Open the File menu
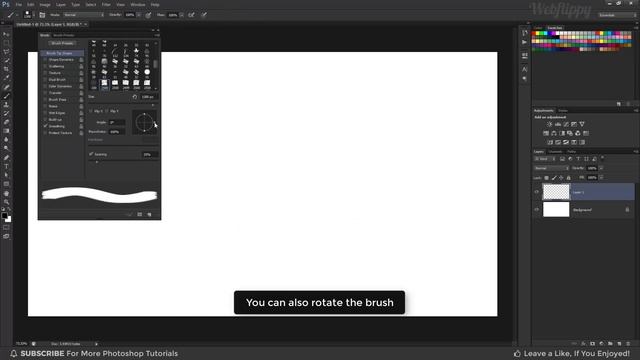 [19, 4]
